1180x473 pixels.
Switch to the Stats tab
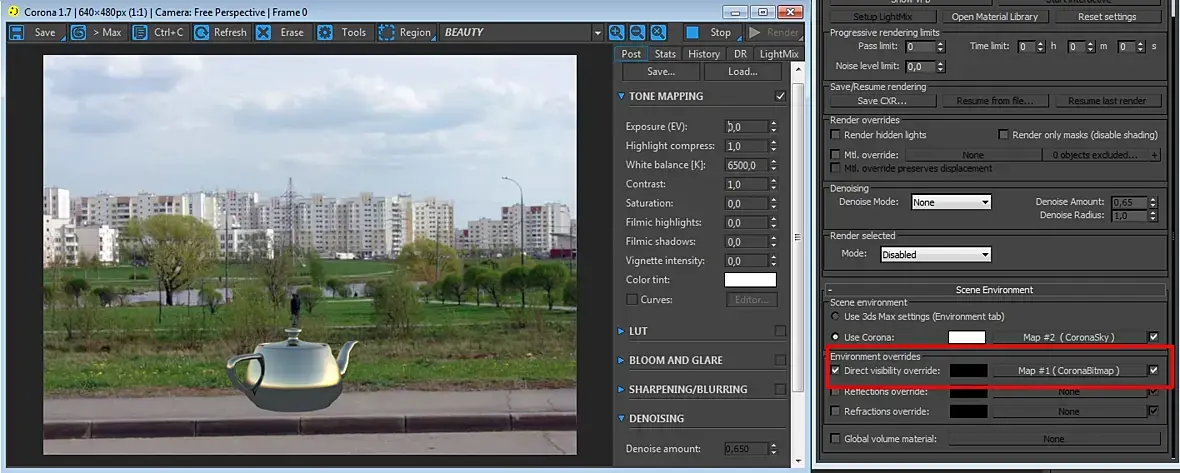pos(665,54)
